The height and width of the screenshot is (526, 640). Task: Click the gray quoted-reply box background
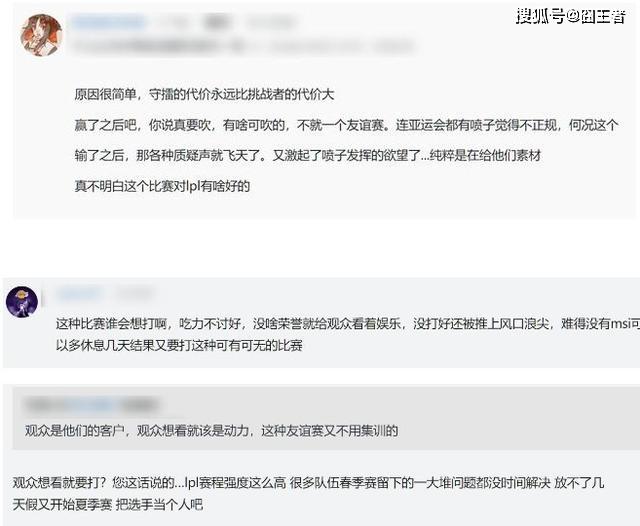[326, 418]
